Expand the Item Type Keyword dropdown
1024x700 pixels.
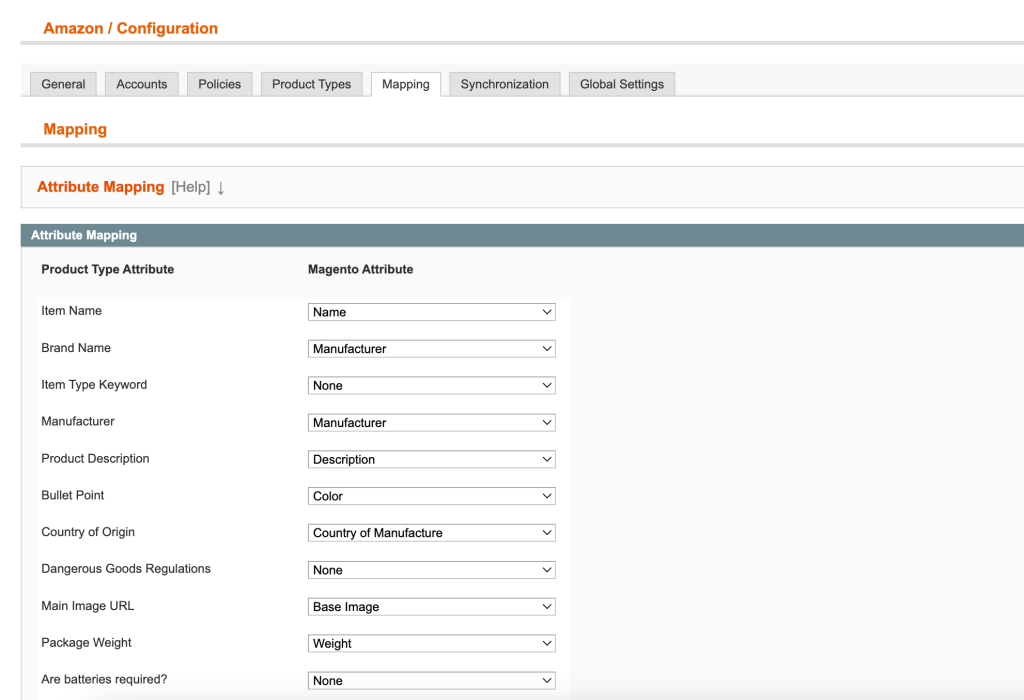pos(431,386)
